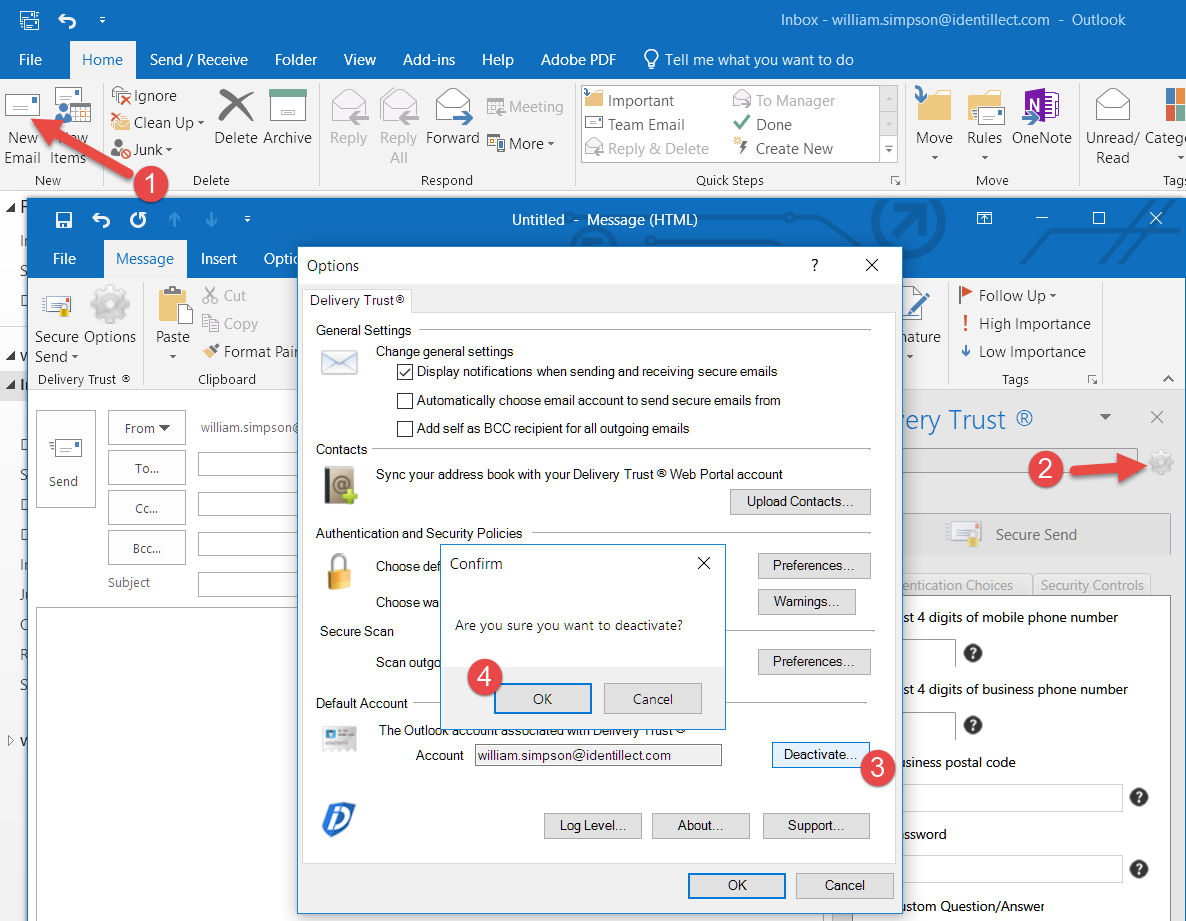The width and height of the screenshot is (1186, 921).
Task: Check Add self as BCC recipient
Action: tap(405, 429)
